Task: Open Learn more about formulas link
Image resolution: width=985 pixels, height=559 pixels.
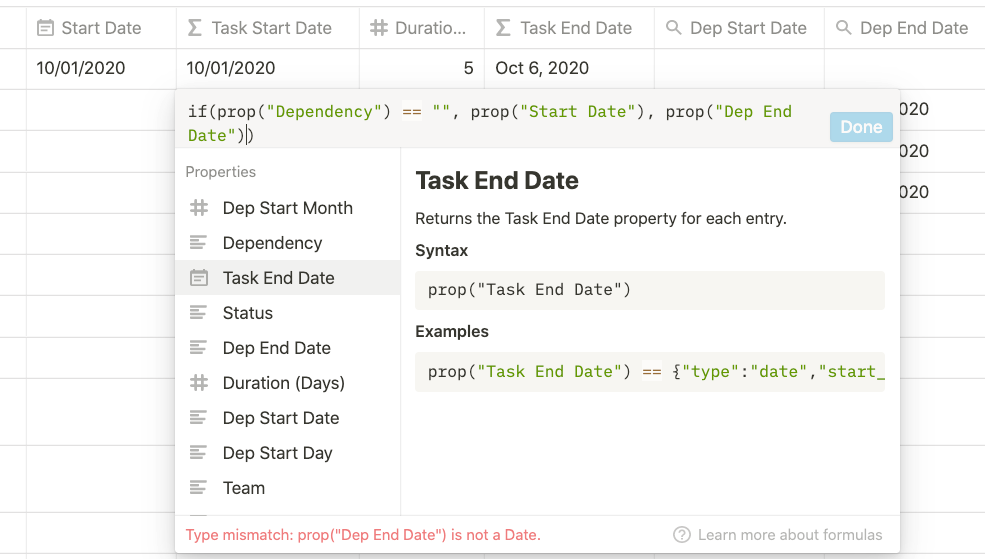Action: (x=789, y=535)
